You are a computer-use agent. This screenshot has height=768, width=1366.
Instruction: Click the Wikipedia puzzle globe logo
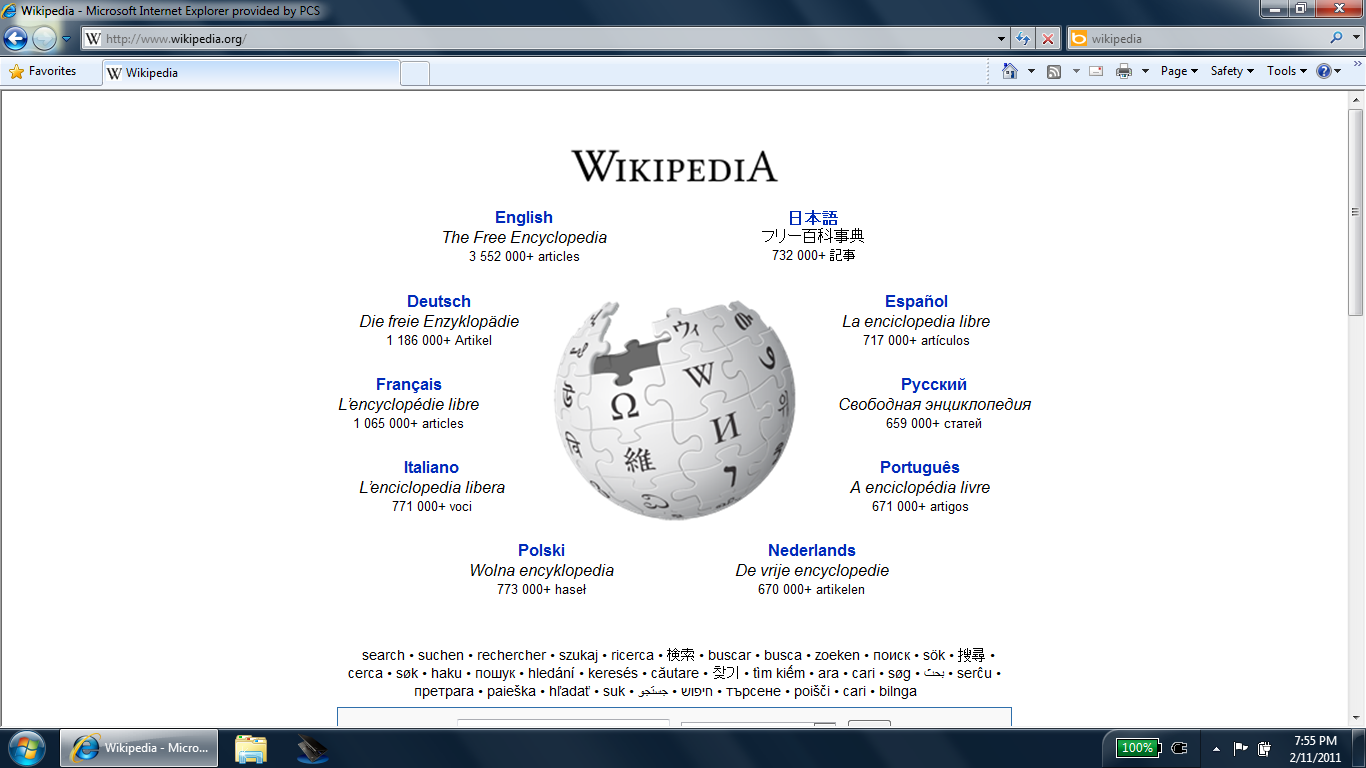[x=674, y=409]
